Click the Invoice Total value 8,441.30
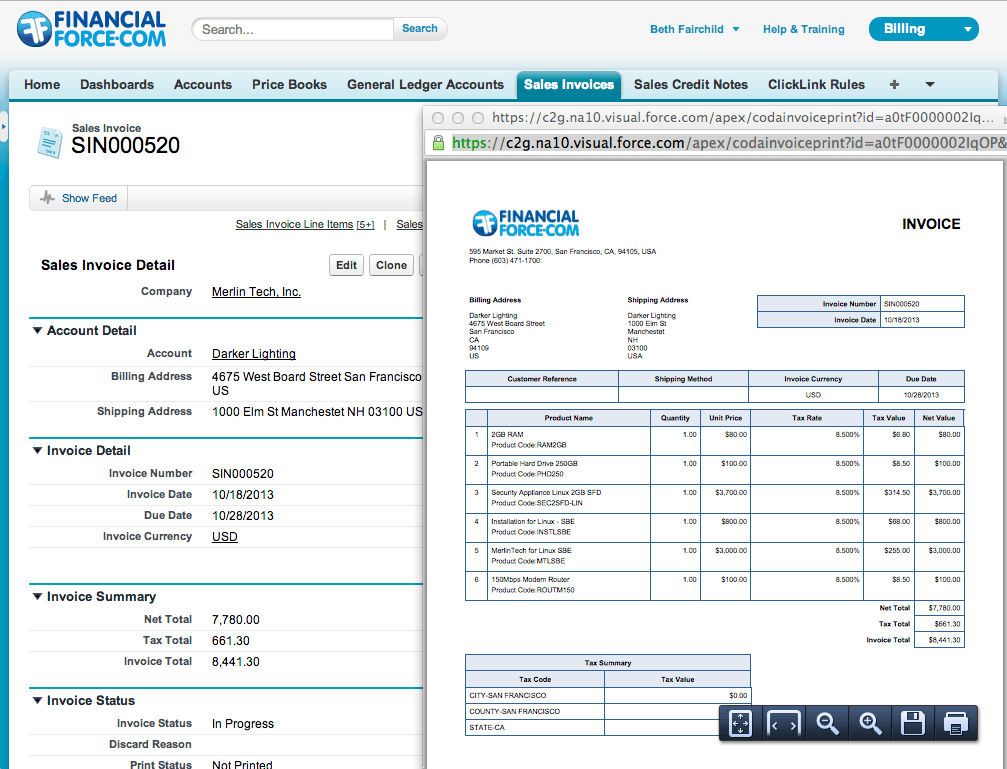 click(x=236, y=662)
